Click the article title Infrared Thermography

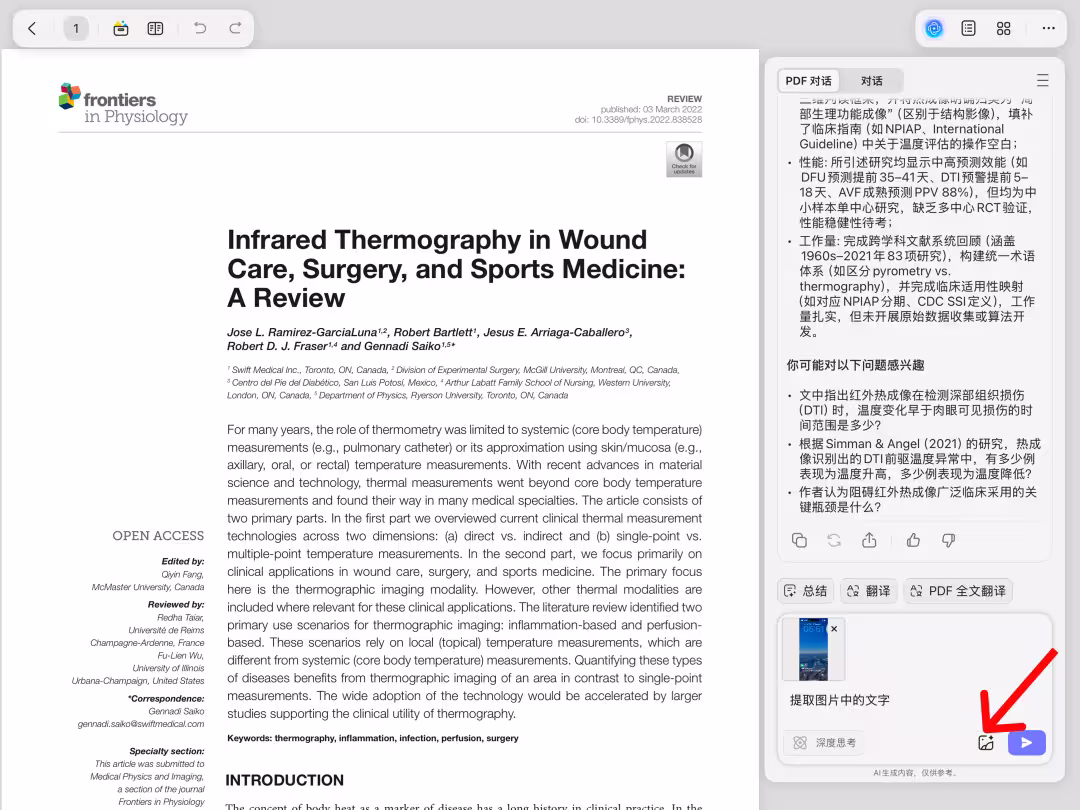click(456, 269)
